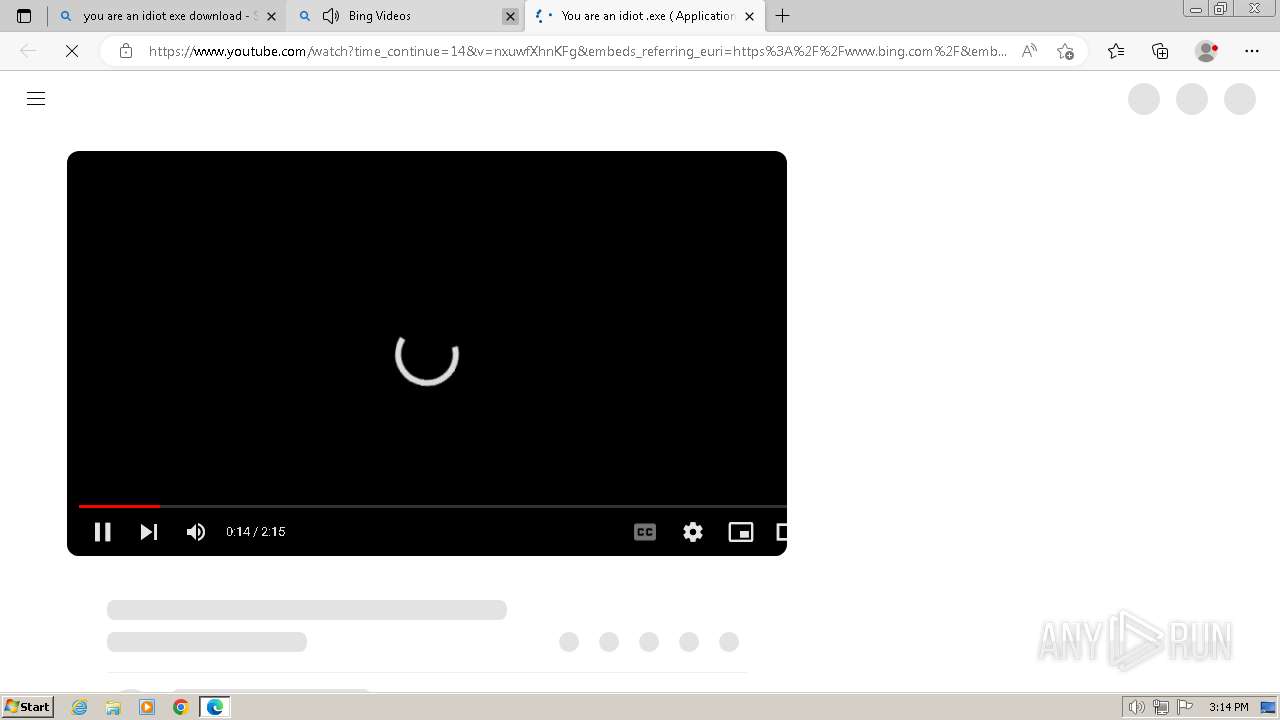
Task: Open media player from taskbar
Action: (x=147, y=707)
